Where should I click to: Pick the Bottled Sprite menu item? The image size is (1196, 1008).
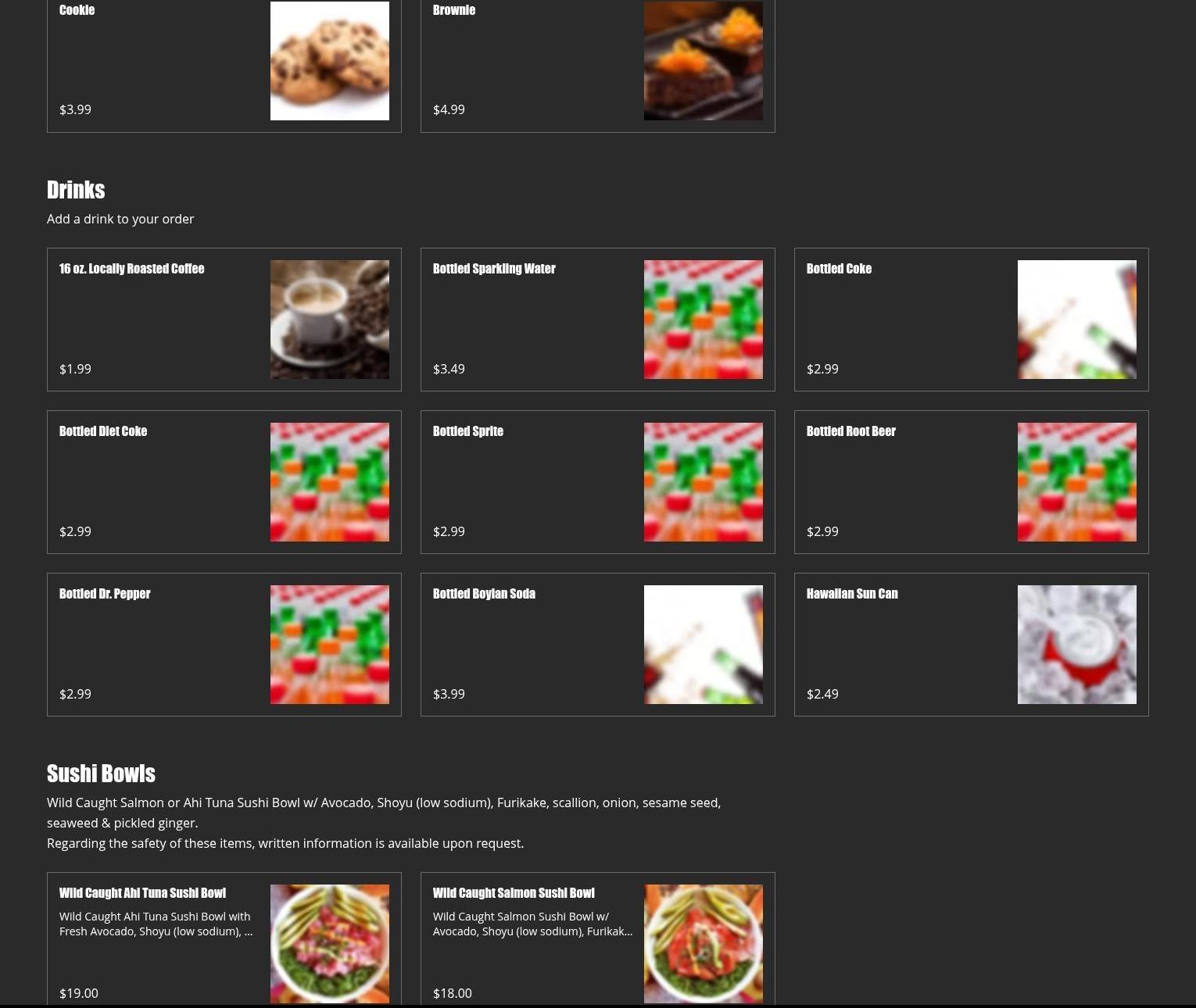click(598, 482)
